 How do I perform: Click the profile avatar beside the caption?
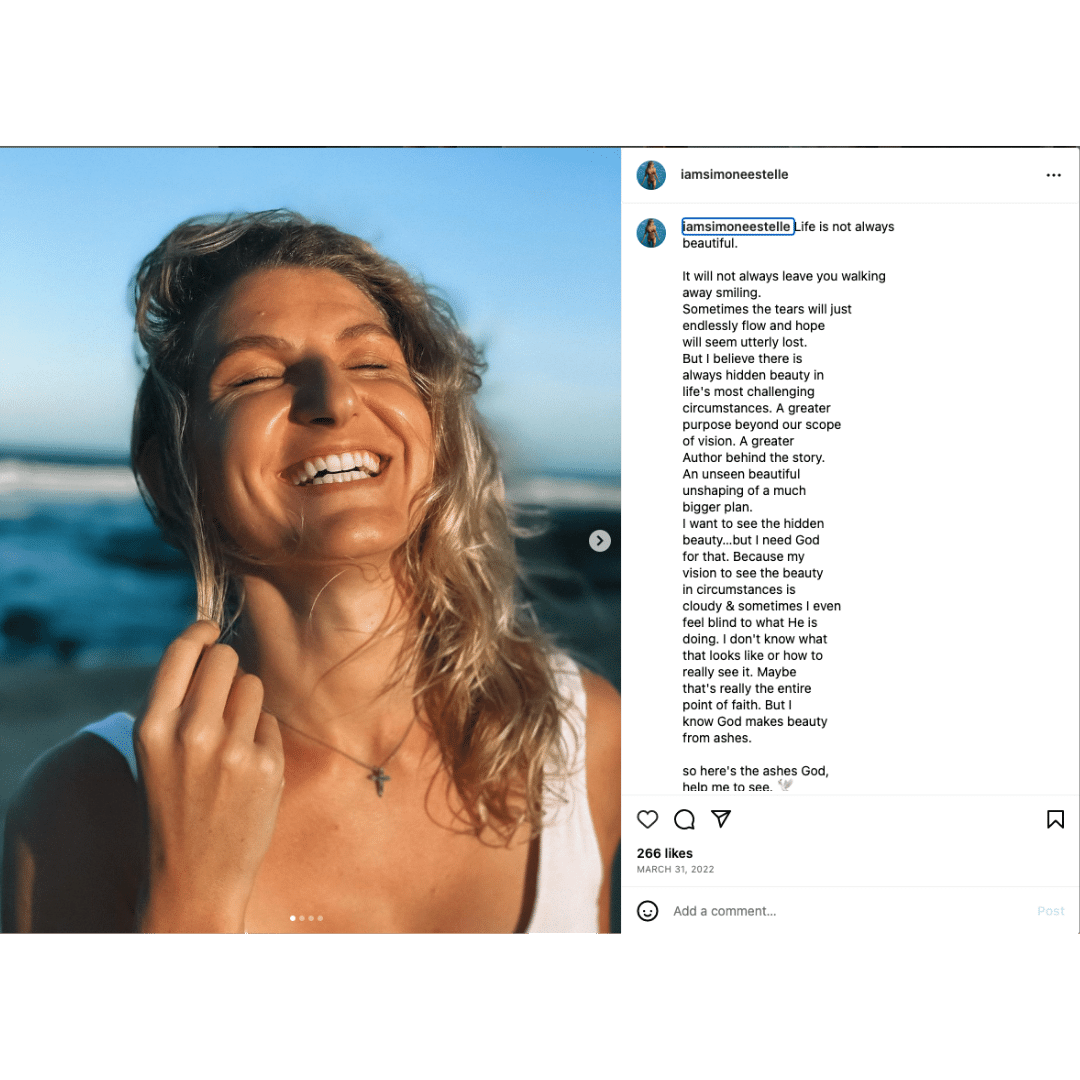tap(651, 233)
